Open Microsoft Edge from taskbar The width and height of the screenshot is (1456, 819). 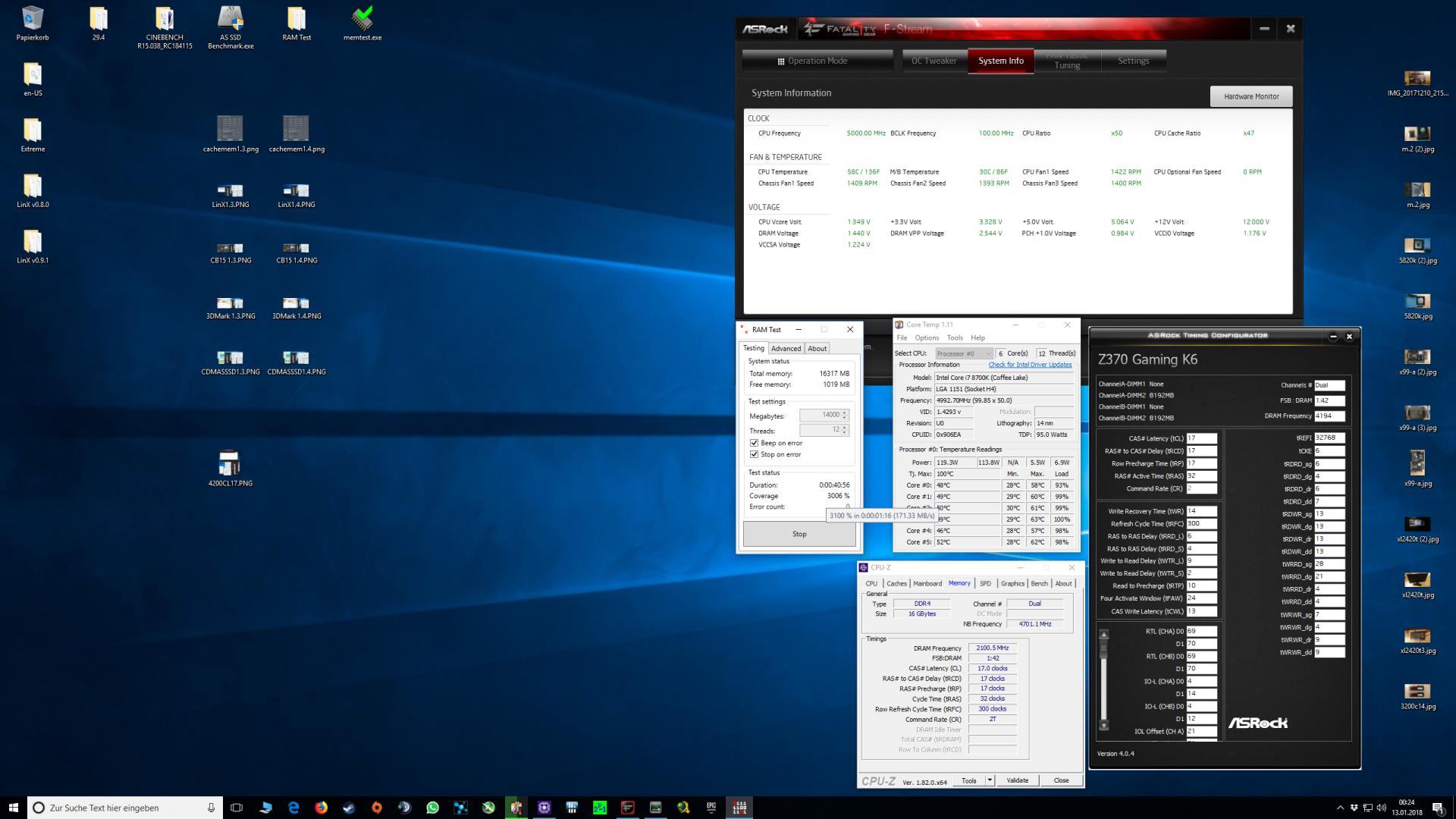293,808
